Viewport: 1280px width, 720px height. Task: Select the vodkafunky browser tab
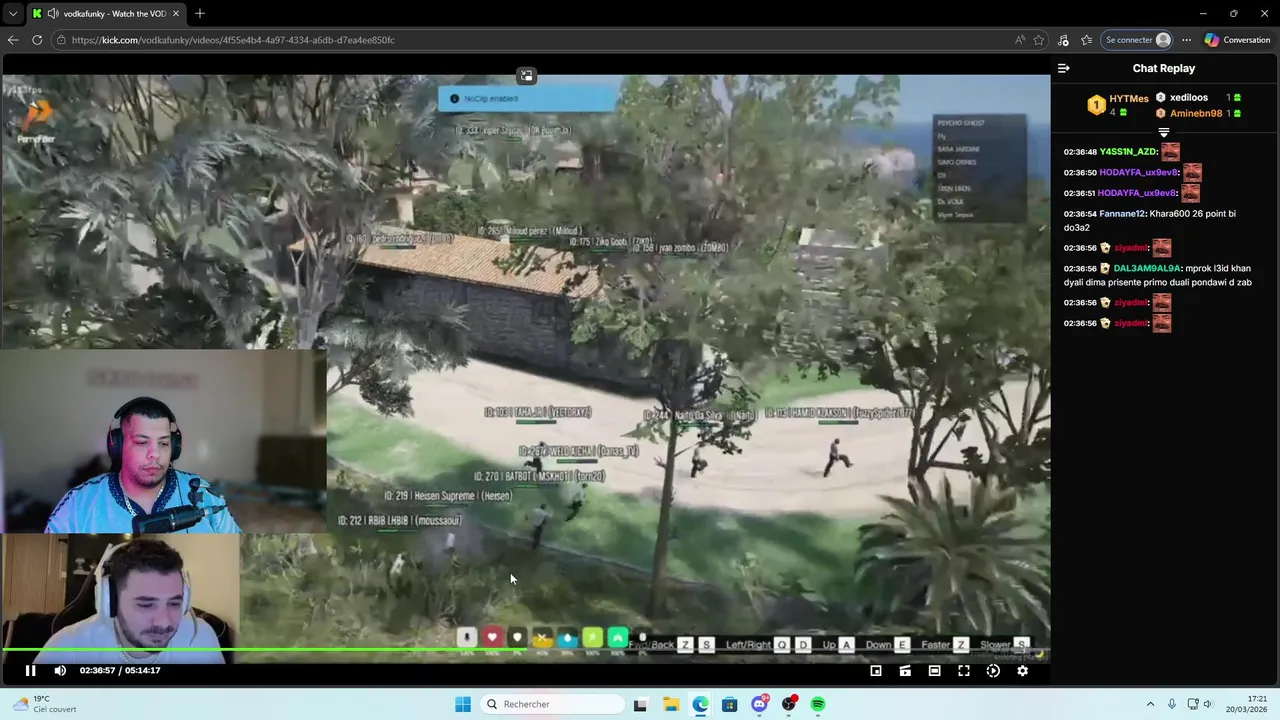tap(105, 14)
